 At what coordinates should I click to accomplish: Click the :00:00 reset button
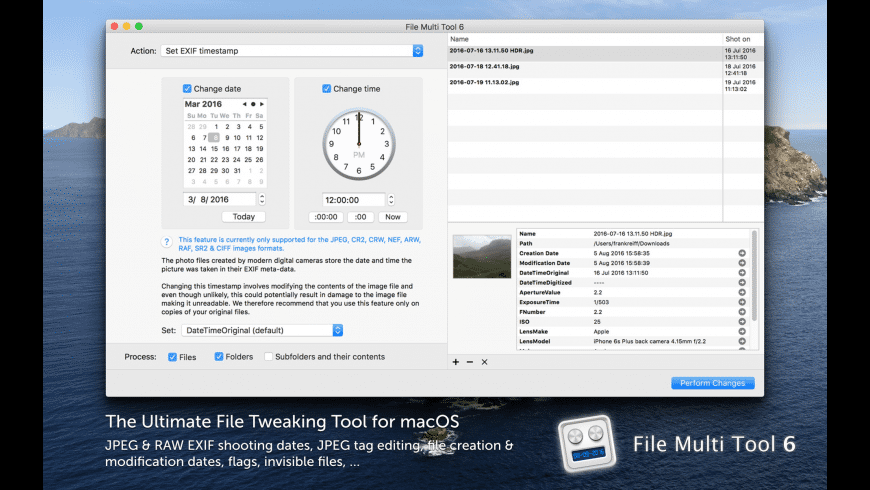click(x=326, y=217)
